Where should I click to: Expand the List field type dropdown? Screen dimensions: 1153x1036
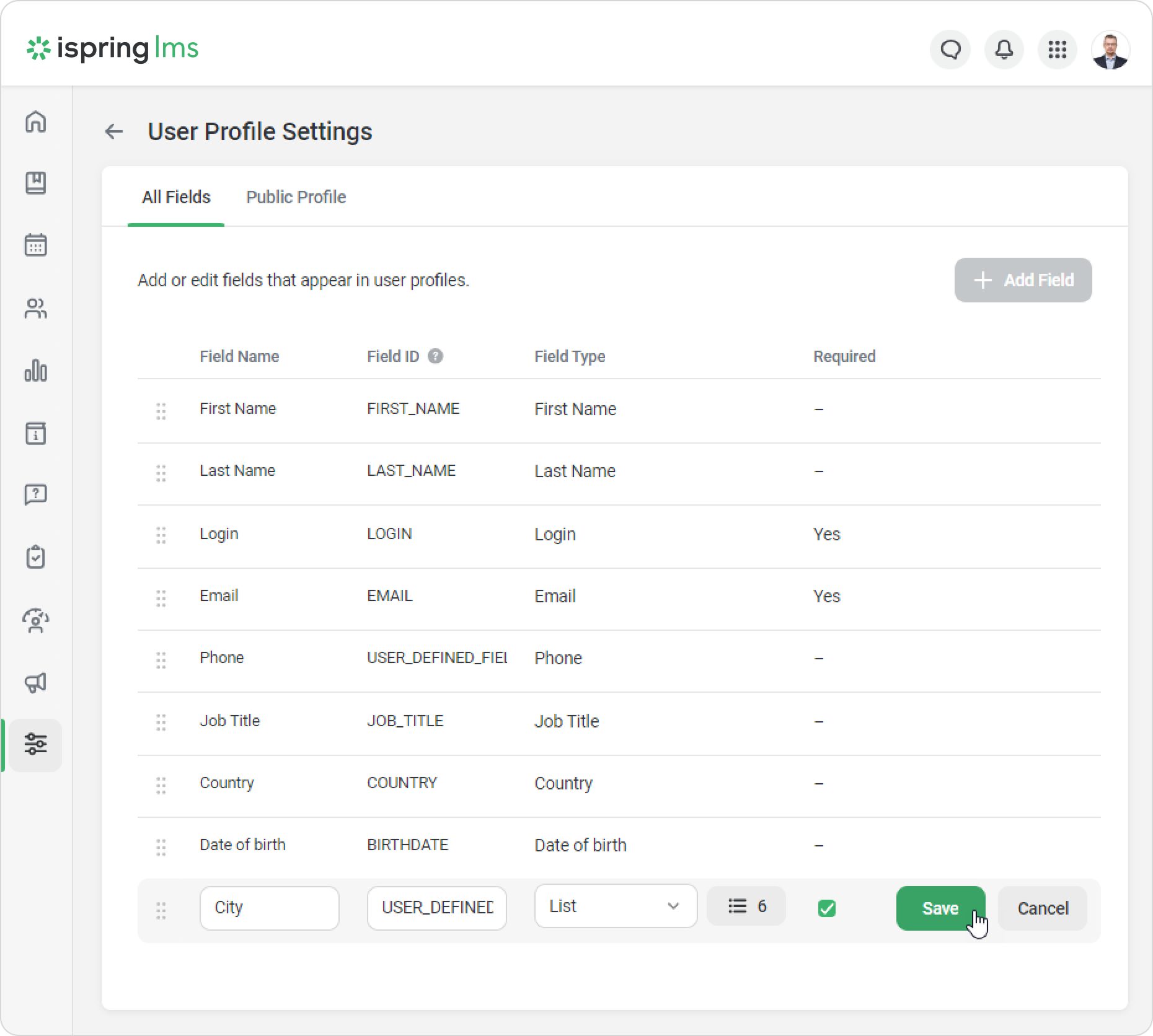615,906
